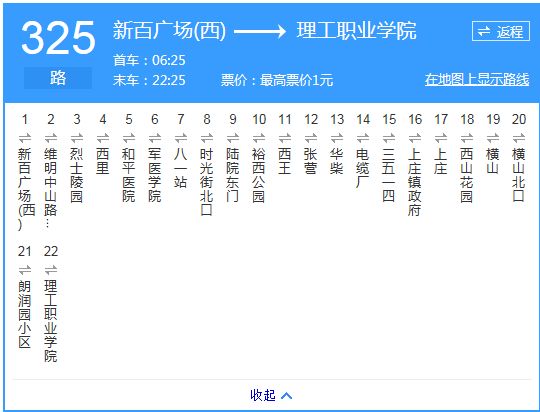Click the transfer icon above 华柴
The width and height of the screenshot is (540, 412).
click(337, 138)
